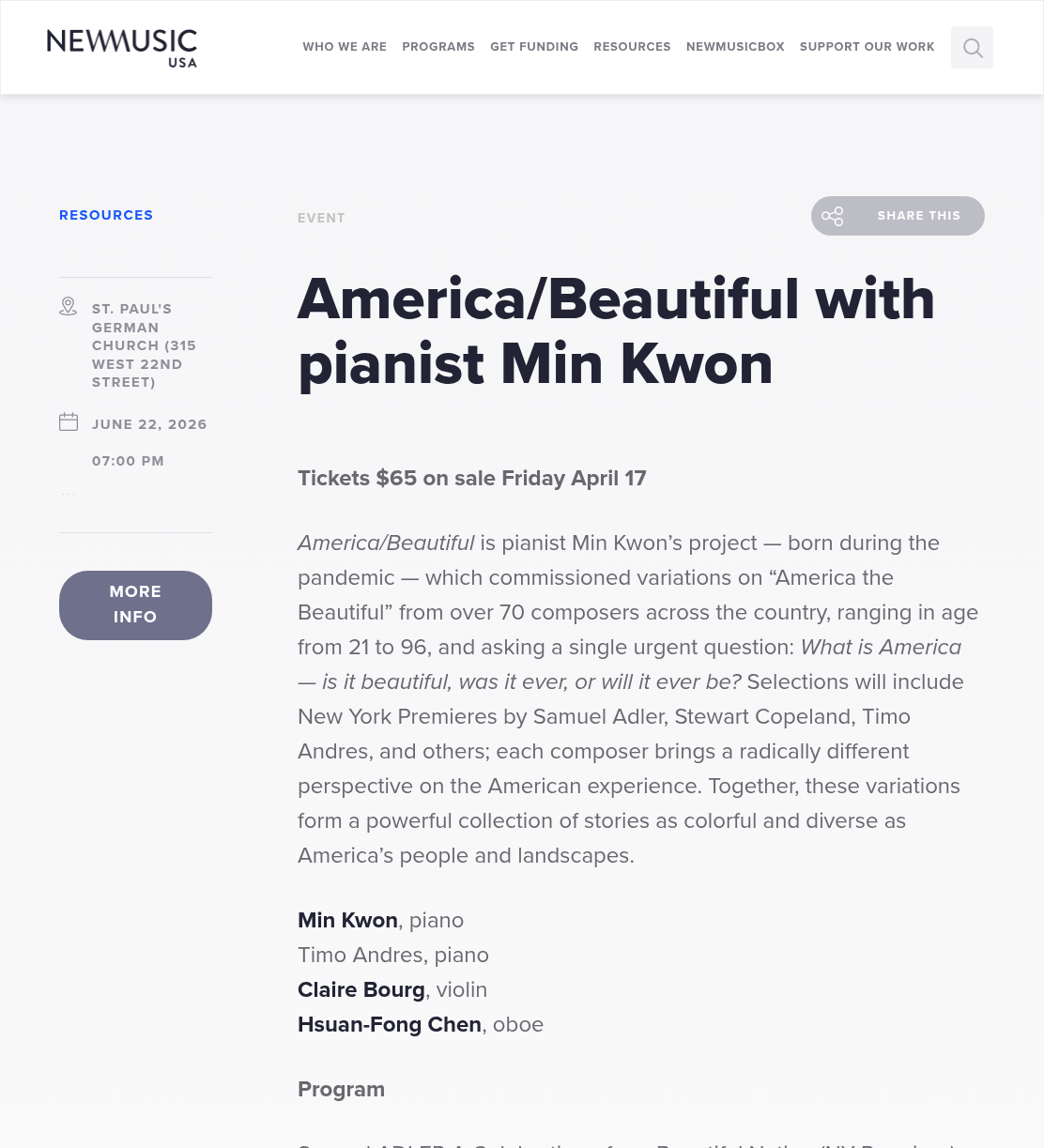Open the Get Funding menu
The width and height of the screenshot is (1044, 1148).
534,47
